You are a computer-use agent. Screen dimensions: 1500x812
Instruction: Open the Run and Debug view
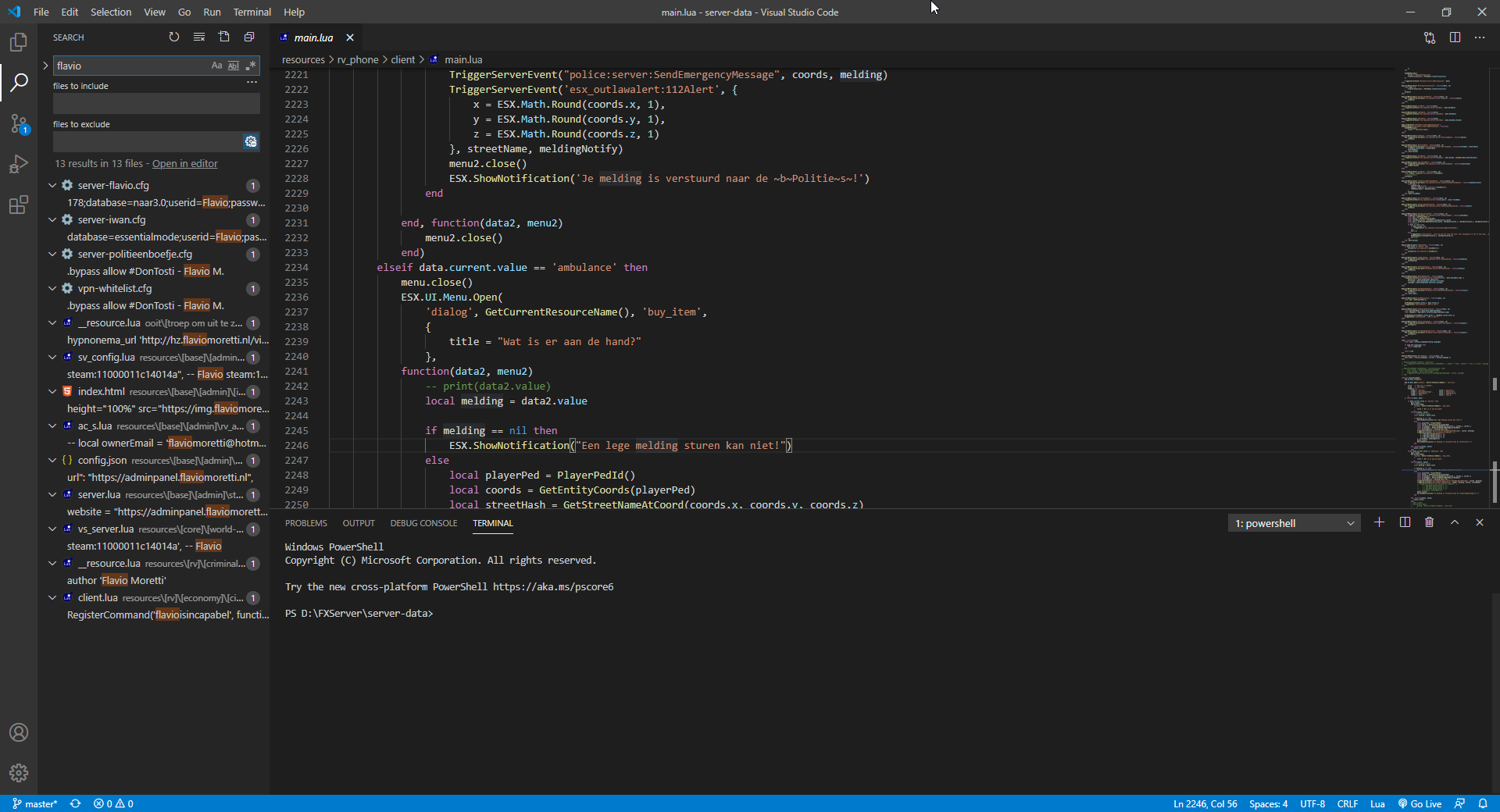[19, 165]
